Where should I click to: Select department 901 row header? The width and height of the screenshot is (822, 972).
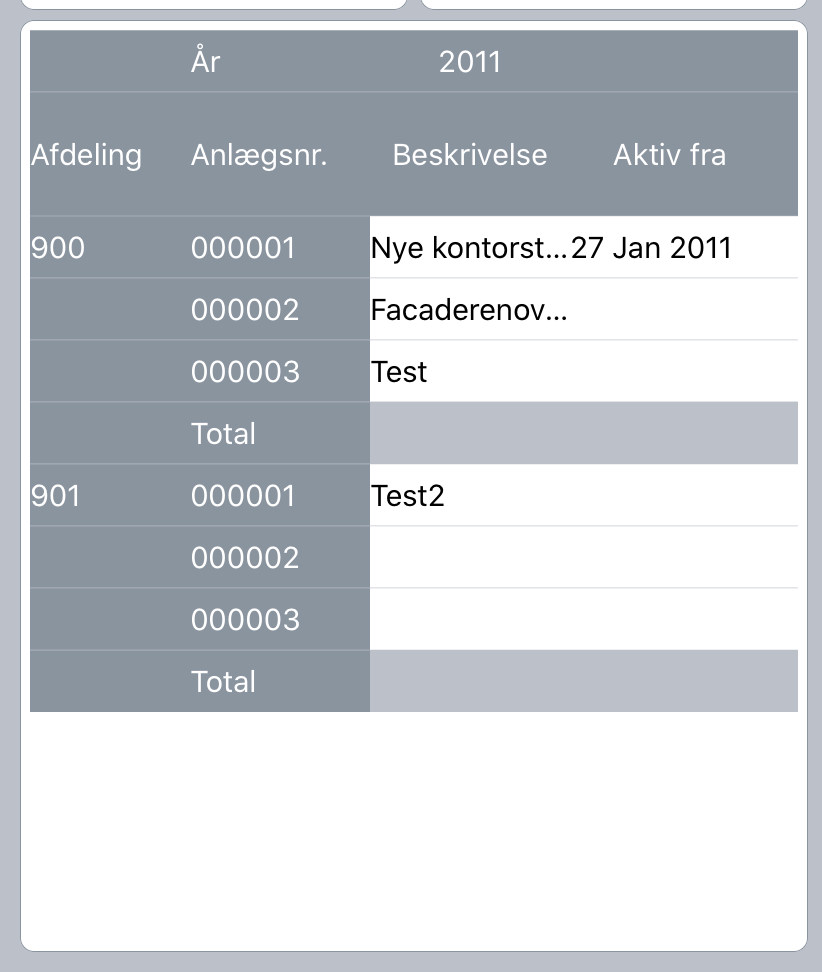pos(56,496)
